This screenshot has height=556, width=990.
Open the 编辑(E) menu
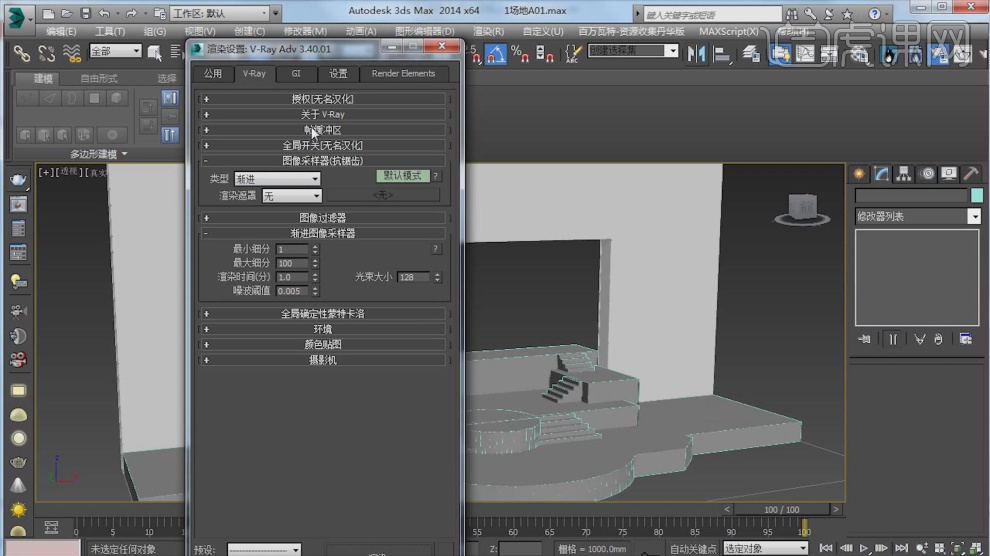tap(61, 31)
